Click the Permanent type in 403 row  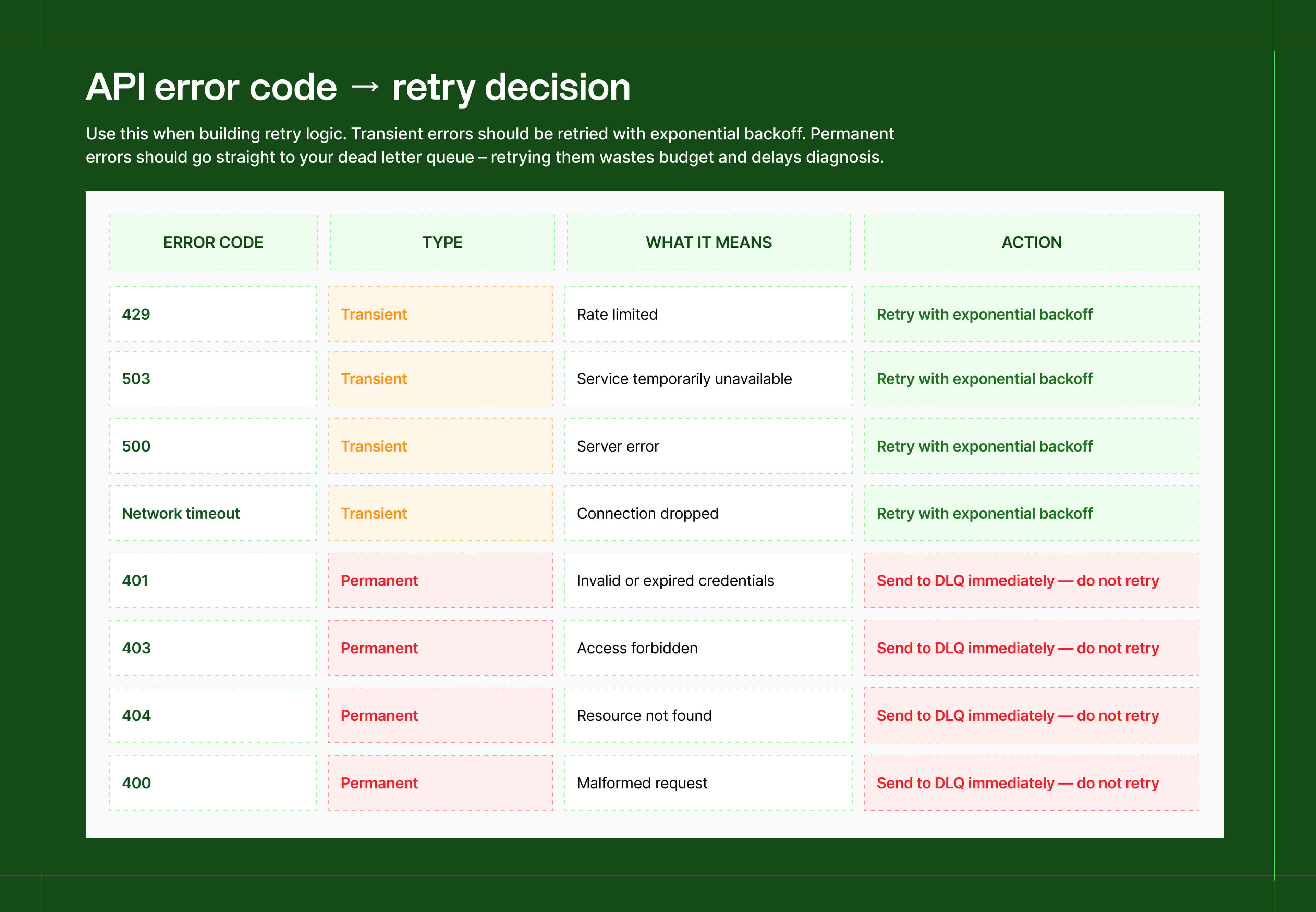pyautogui.click(x=441, y=648)
